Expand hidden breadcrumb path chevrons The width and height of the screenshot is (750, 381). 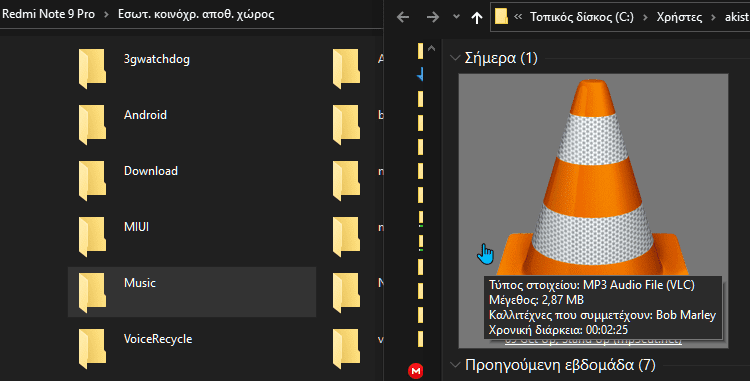point(518,17)
